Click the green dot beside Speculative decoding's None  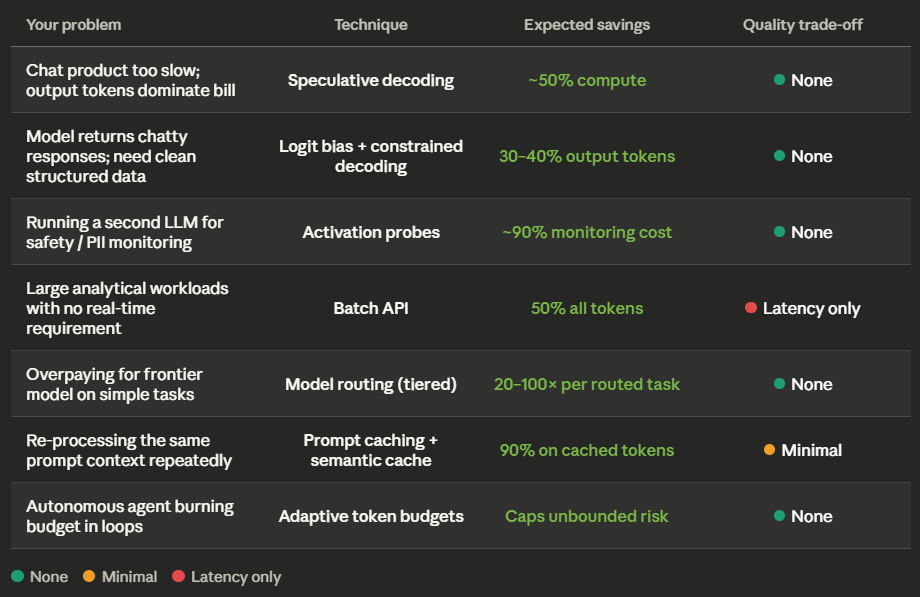[779, 80]
